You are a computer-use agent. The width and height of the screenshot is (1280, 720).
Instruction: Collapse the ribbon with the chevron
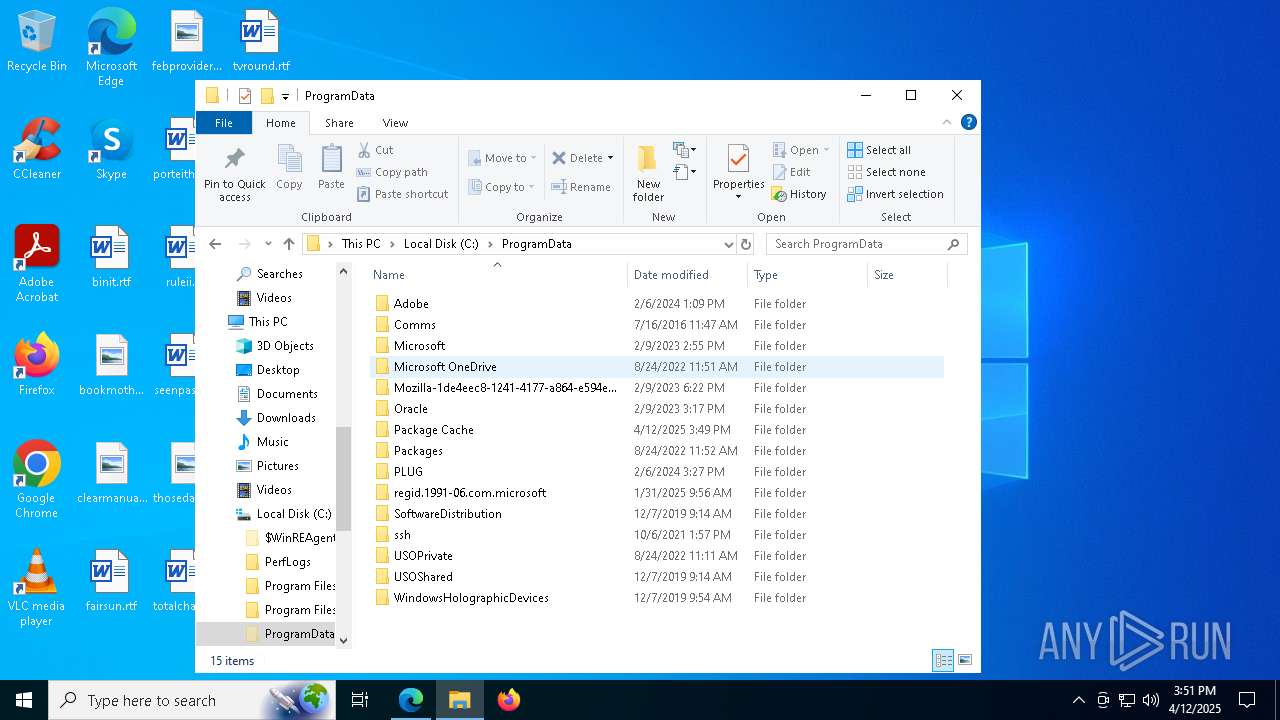point(947,122)
